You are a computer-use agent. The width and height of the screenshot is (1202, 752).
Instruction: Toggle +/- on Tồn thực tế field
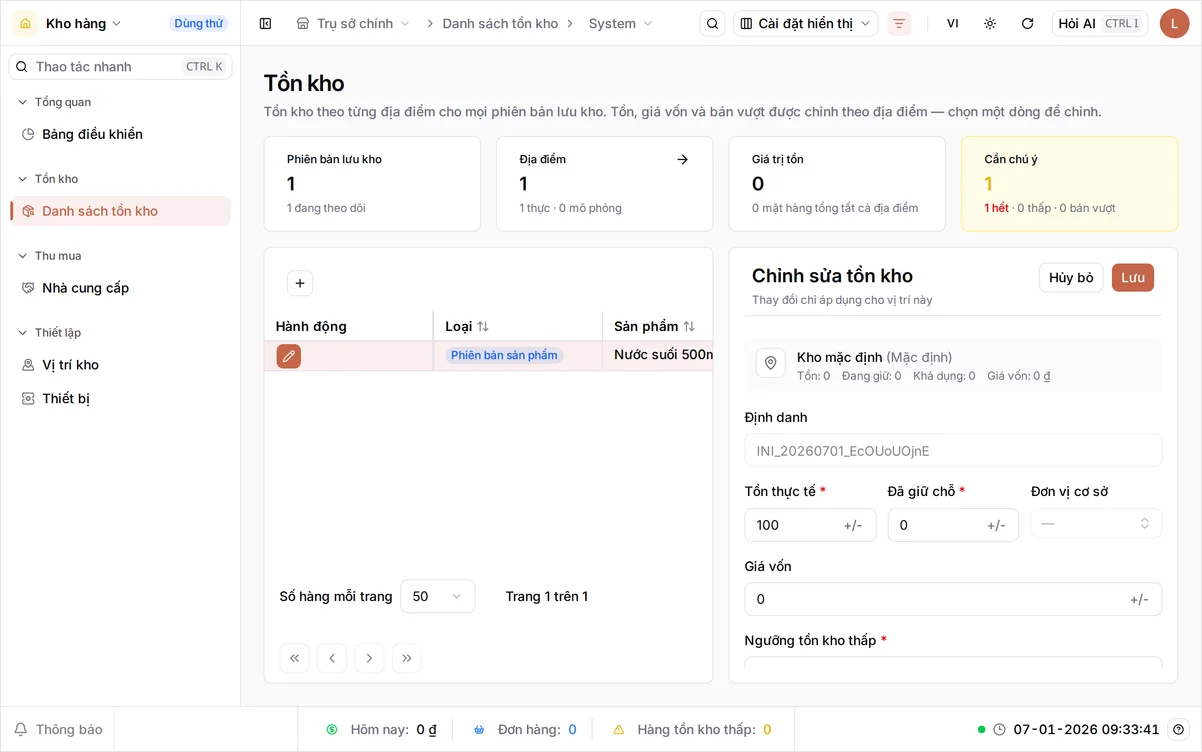click(853, 525)
